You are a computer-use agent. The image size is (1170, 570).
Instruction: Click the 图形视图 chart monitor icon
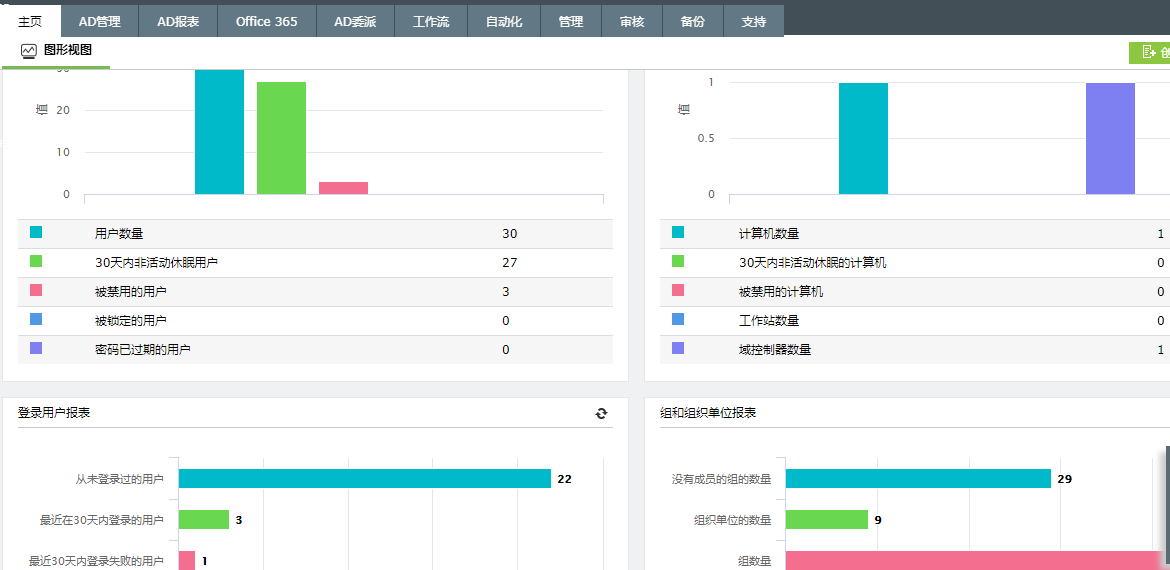[x=28, y=51]
